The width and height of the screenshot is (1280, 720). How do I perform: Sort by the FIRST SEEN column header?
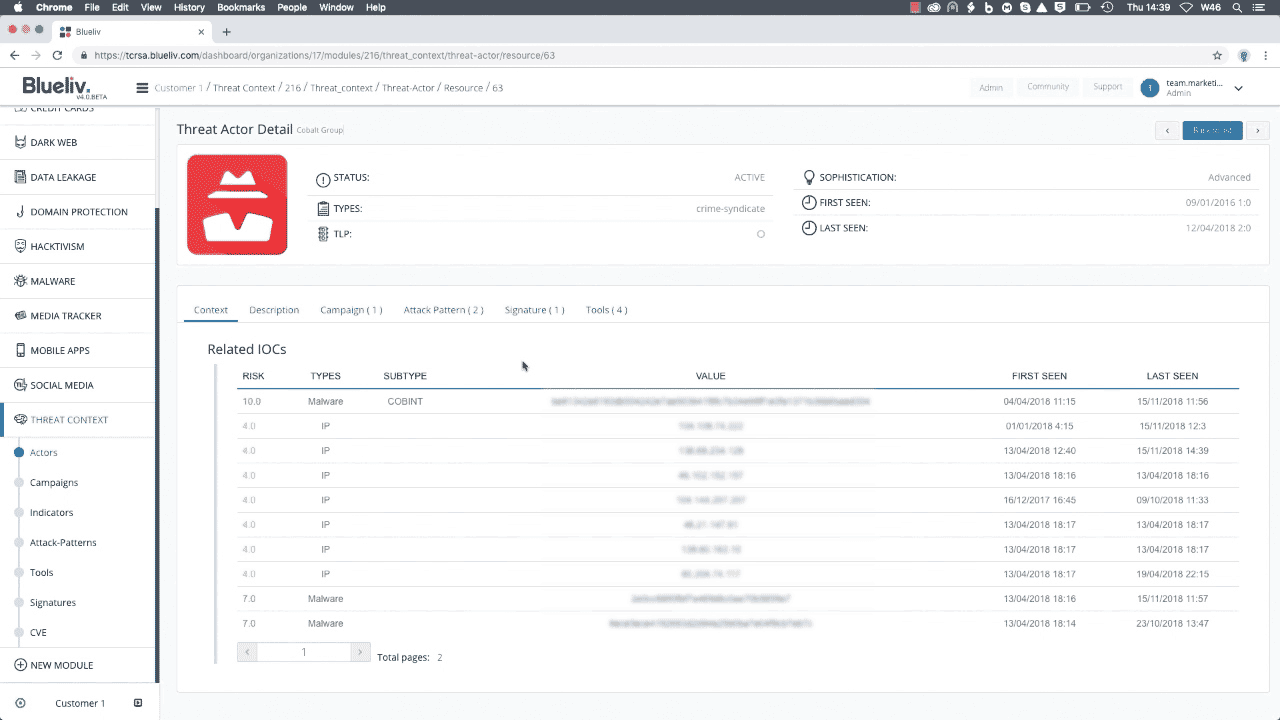1039,376
